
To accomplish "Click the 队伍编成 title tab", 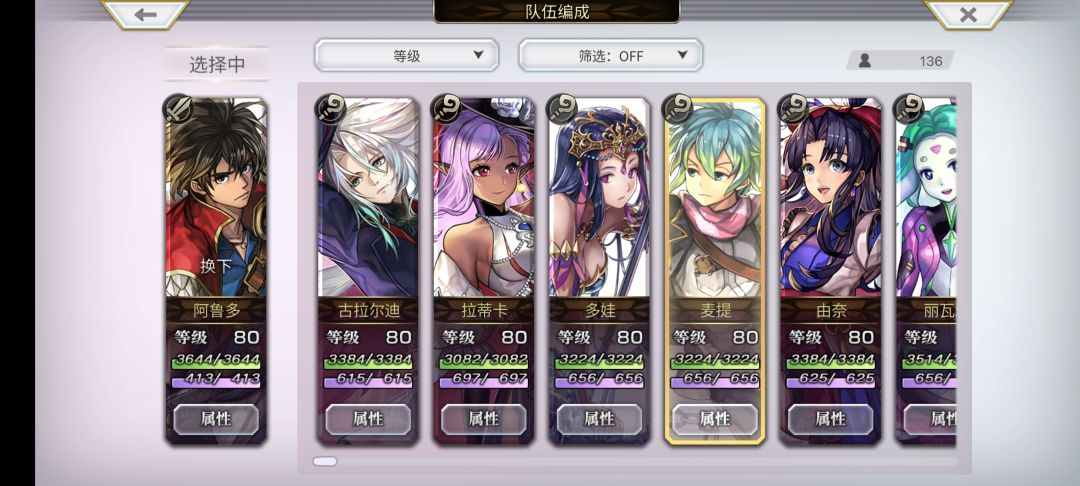I will 557,11.
